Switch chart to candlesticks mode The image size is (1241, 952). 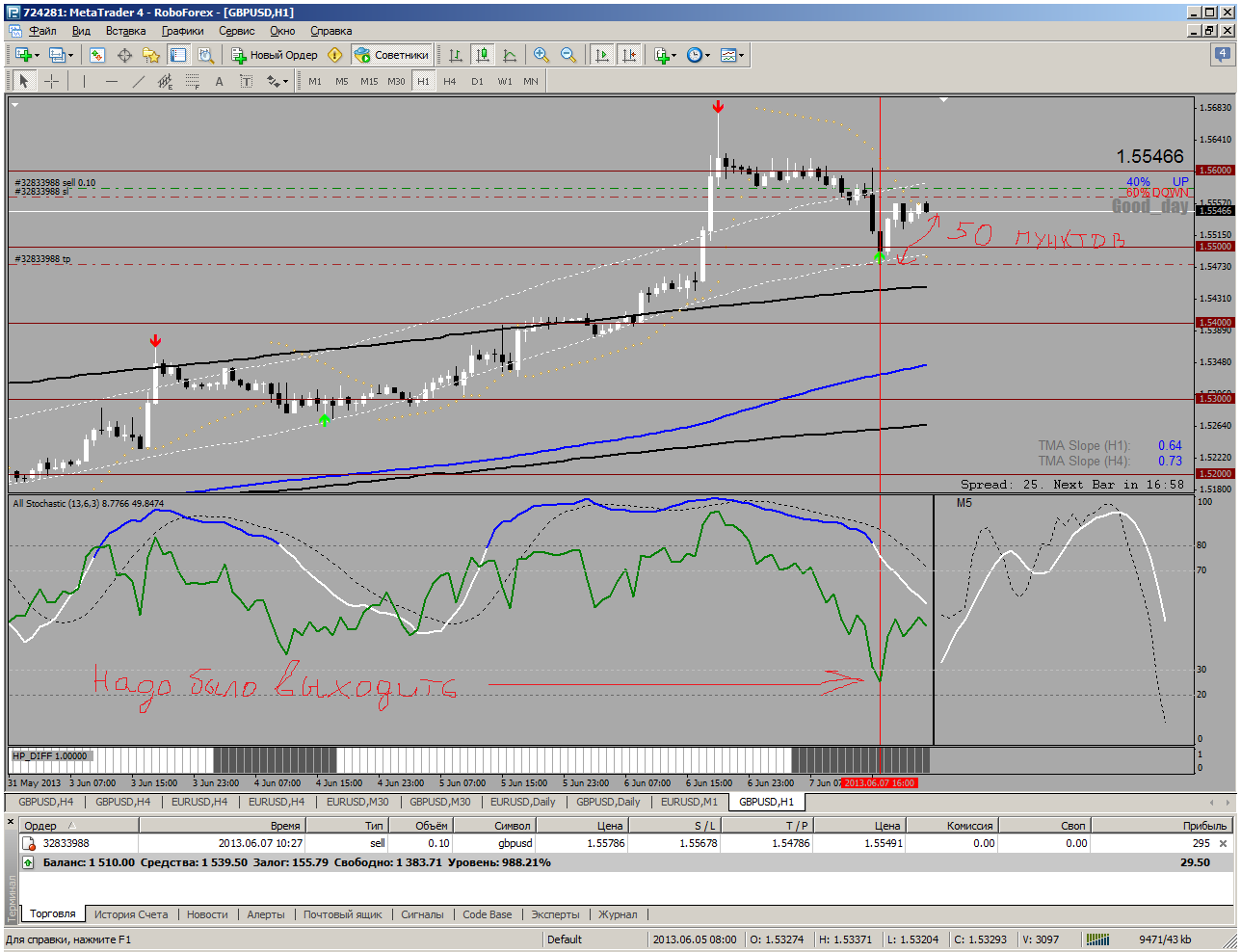tap(483, 55)
